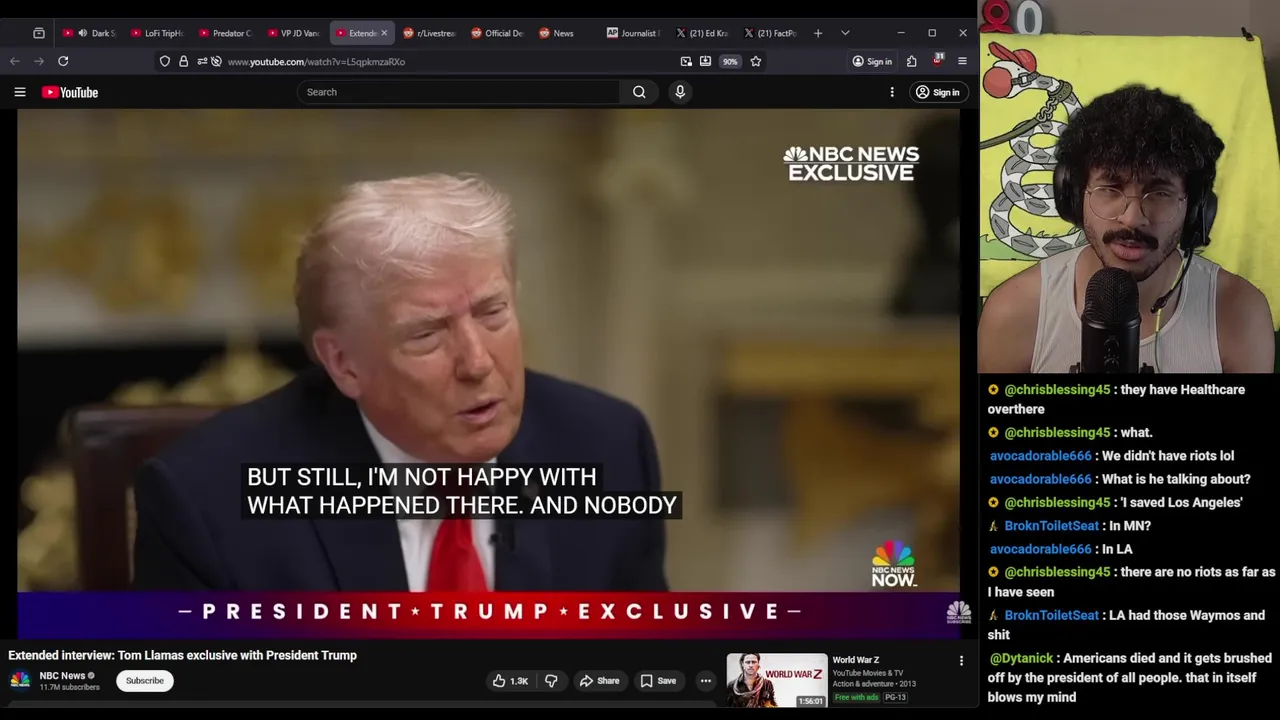This screenshot has width=1280, height=720.
Task: Switch to Official De Reddit tab
Action: [497, 33]
